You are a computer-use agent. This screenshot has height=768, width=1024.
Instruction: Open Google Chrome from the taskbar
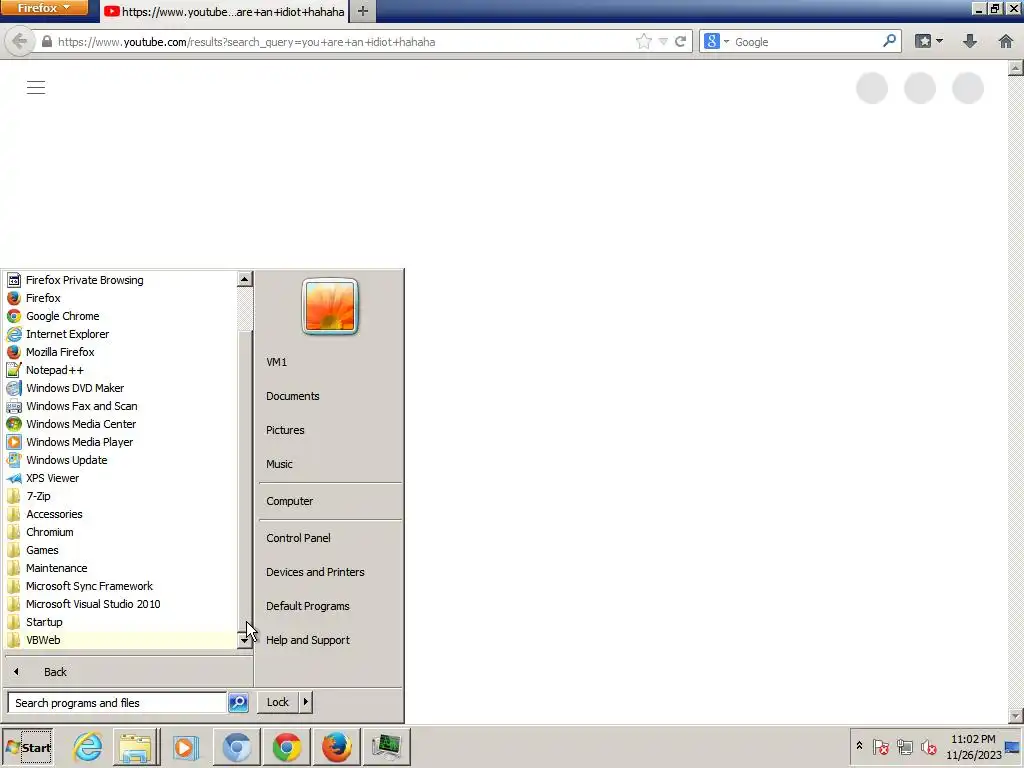click(287, 747)
